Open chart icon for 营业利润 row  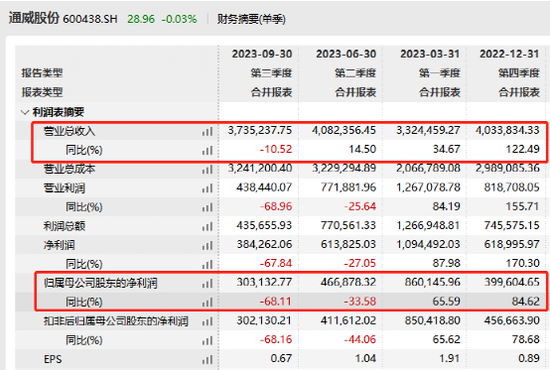(207, 188)
